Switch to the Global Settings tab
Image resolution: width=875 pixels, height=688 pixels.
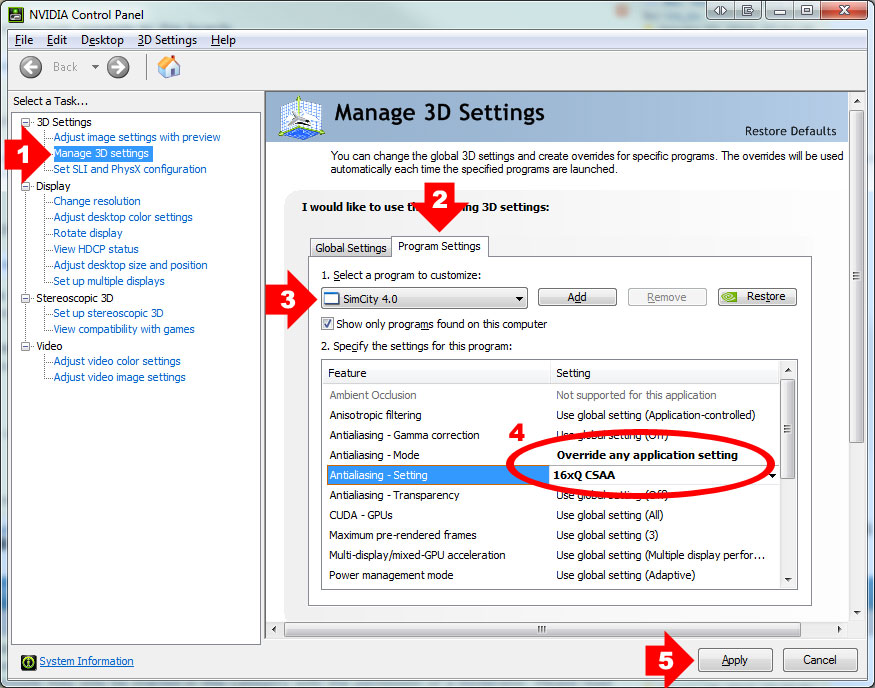click(350, 248)
